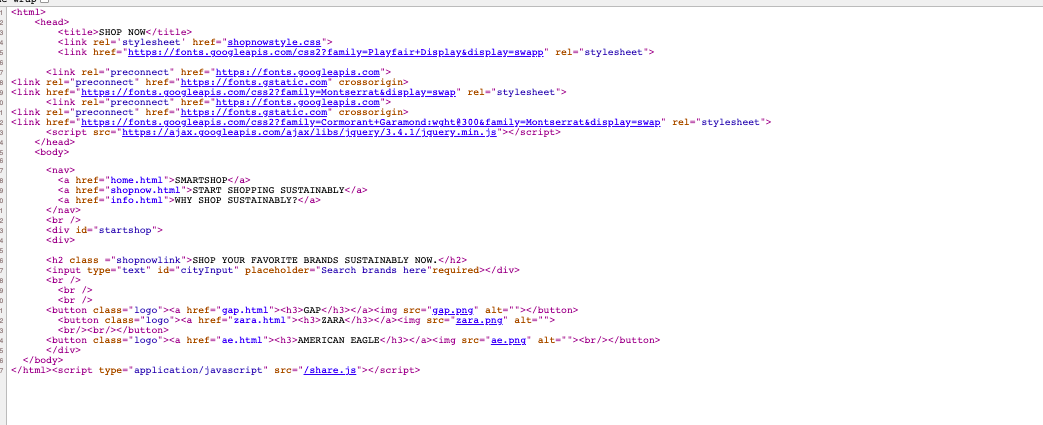Click the SMARTSHOP anchor text

pyautogui.click(x=202, y=180)
